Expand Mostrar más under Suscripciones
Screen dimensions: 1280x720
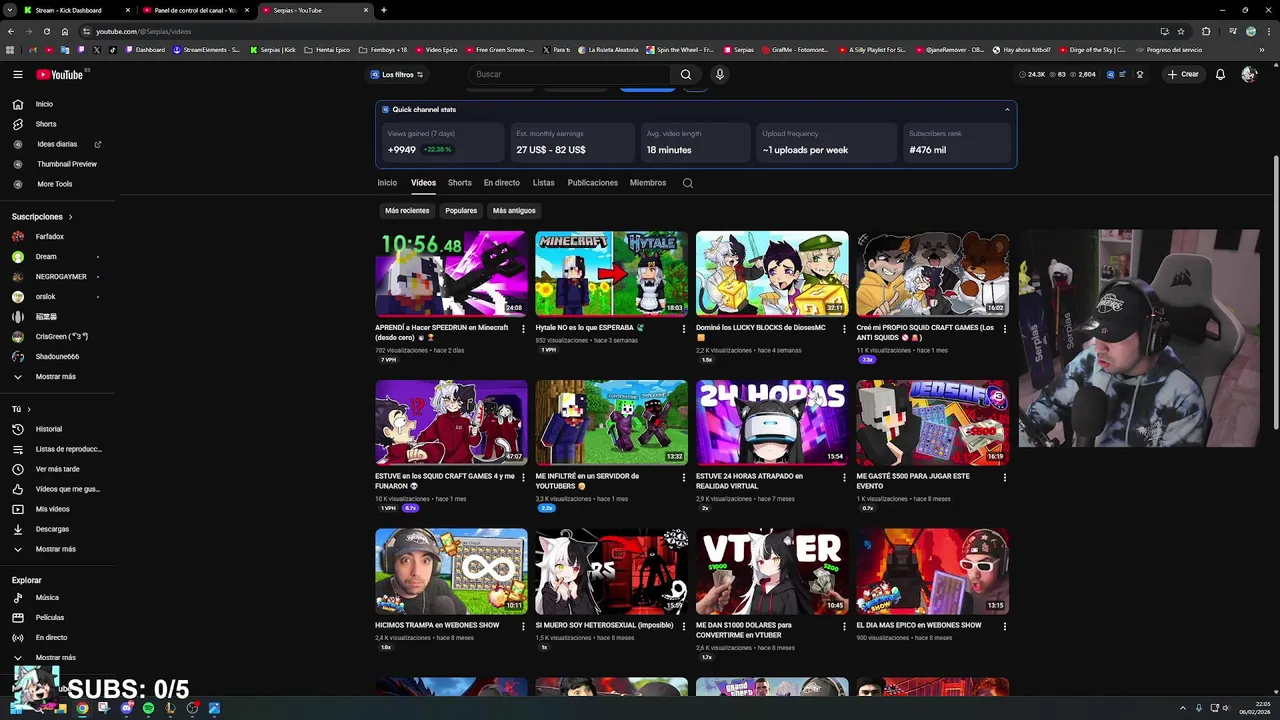point(57,377)
